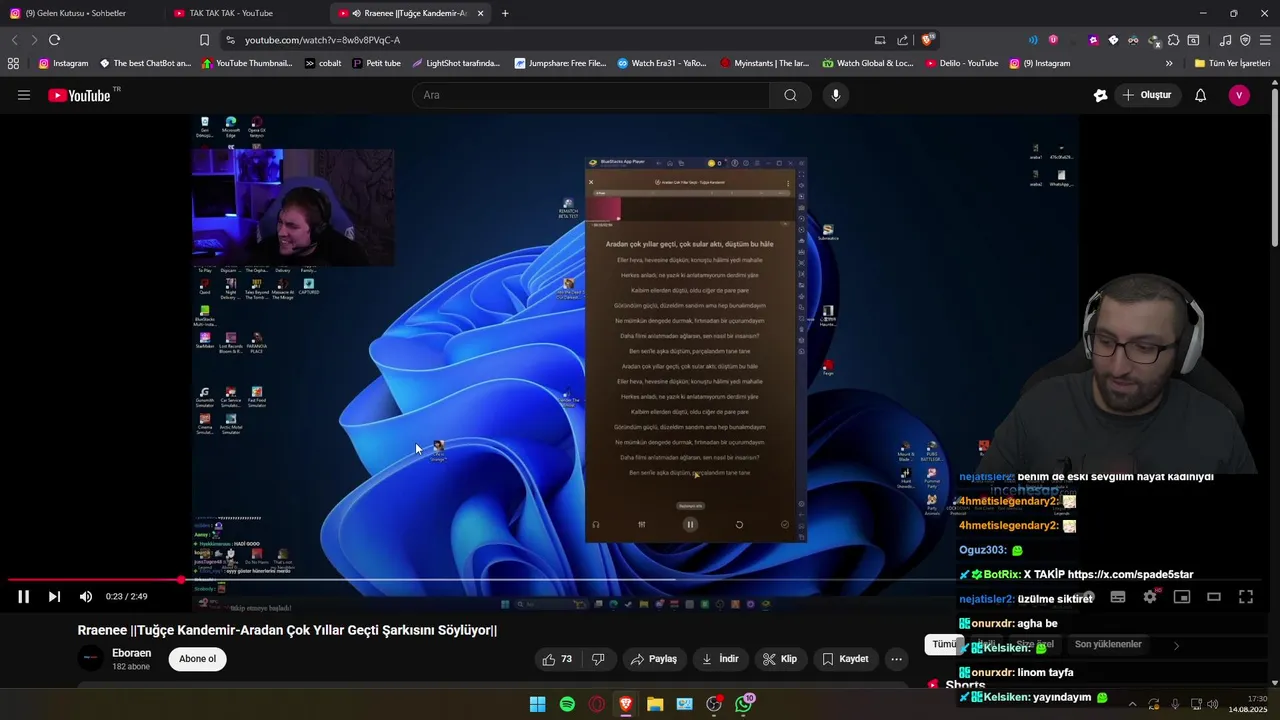Screen dimensions: 1280x720
Task: Click the sparkle icon beside Oluştur
Action: pos(1100,95)
